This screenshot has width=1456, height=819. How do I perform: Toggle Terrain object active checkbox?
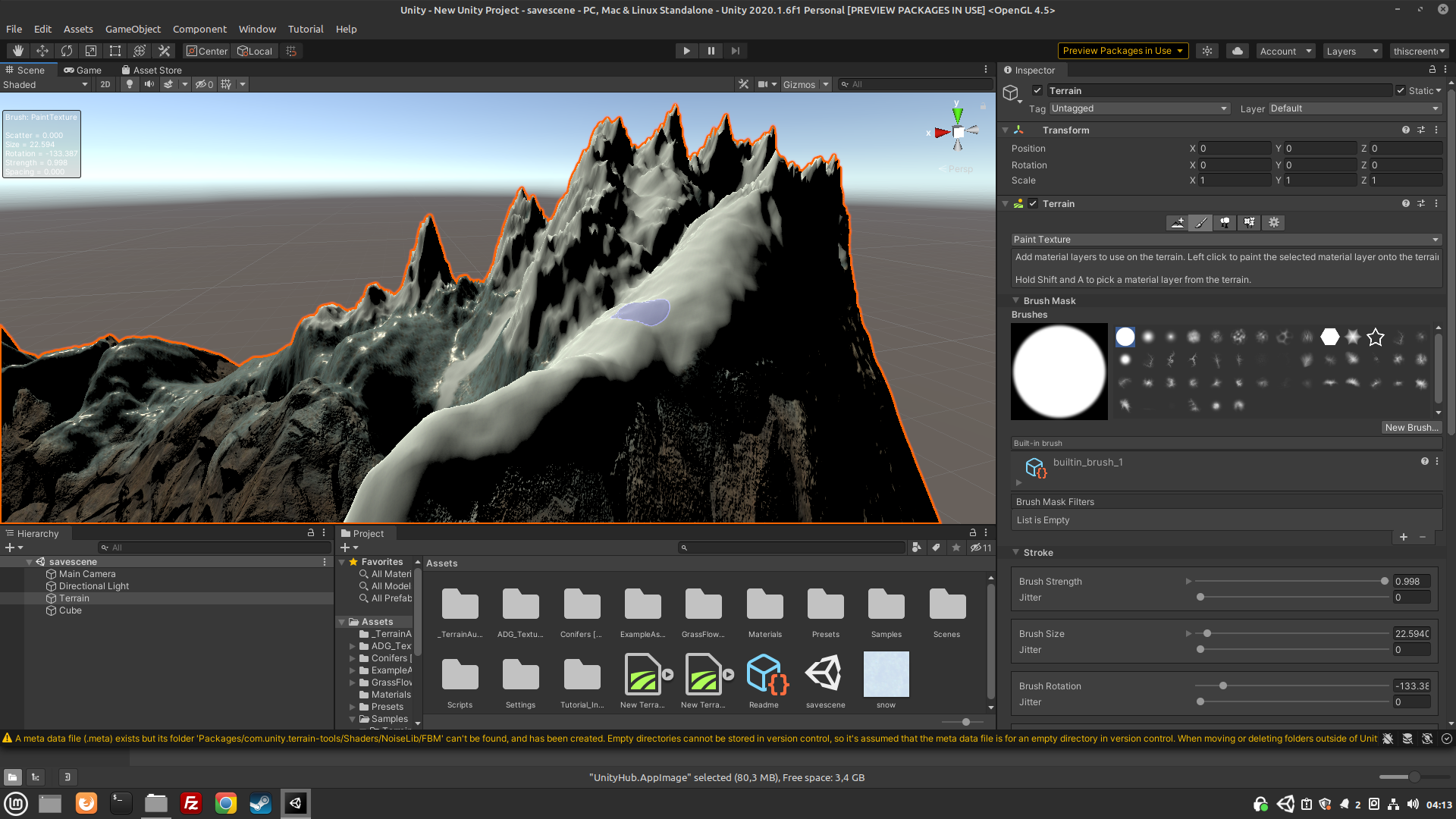click(1037, 90)
